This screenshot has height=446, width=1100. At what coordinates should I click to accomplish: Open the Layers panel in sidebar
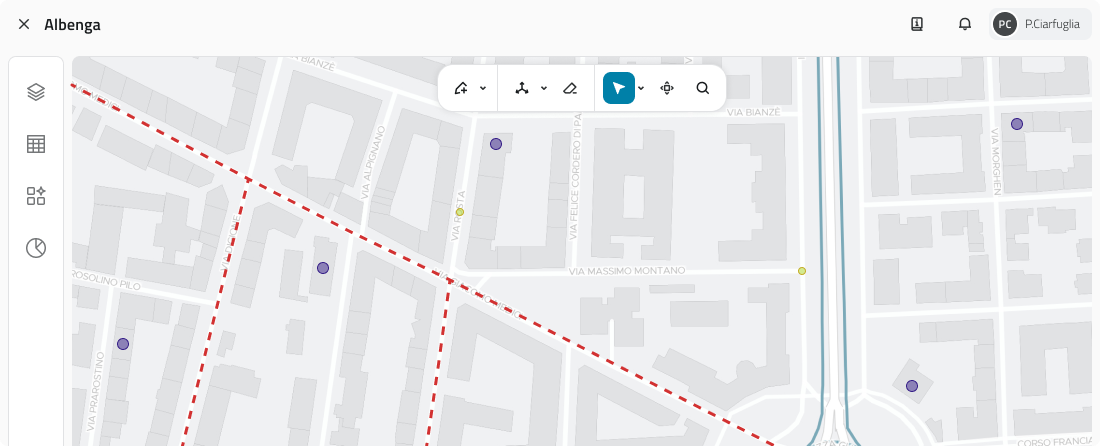click(36, 92)
